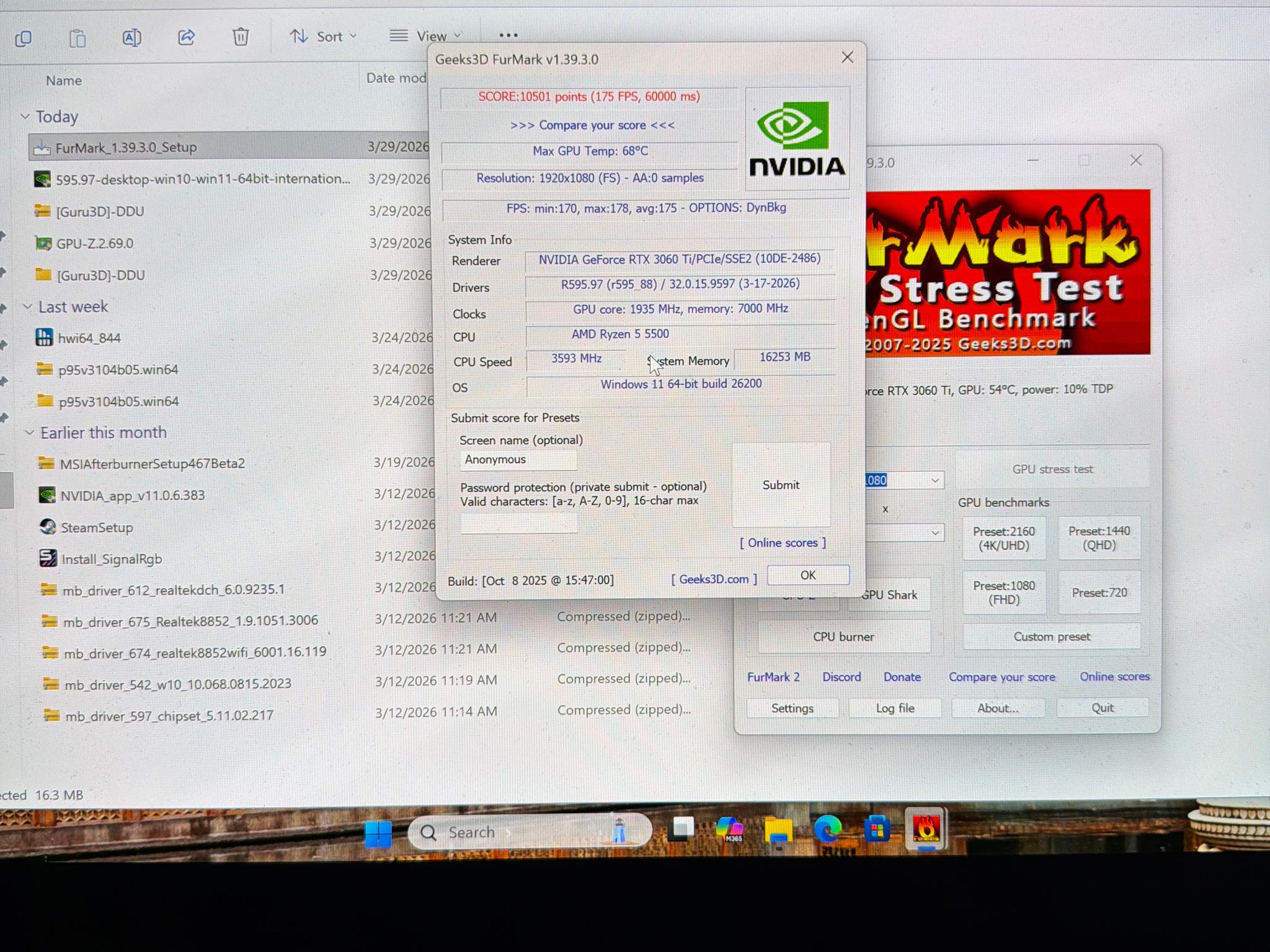1270x952 pixels.
Task: Select the Install_SignalRgb file icon
Action: (48, 558)
